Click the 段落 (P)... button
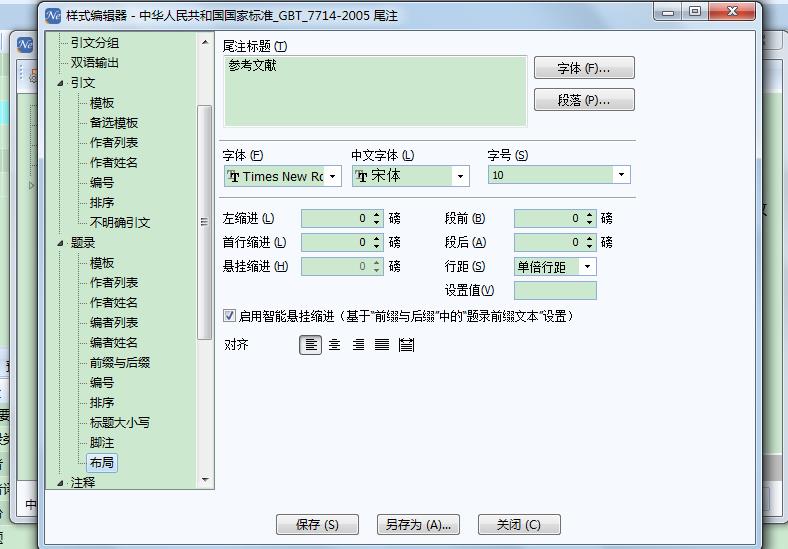This screenshot has height=549, width=788. (x=584, y=100)
